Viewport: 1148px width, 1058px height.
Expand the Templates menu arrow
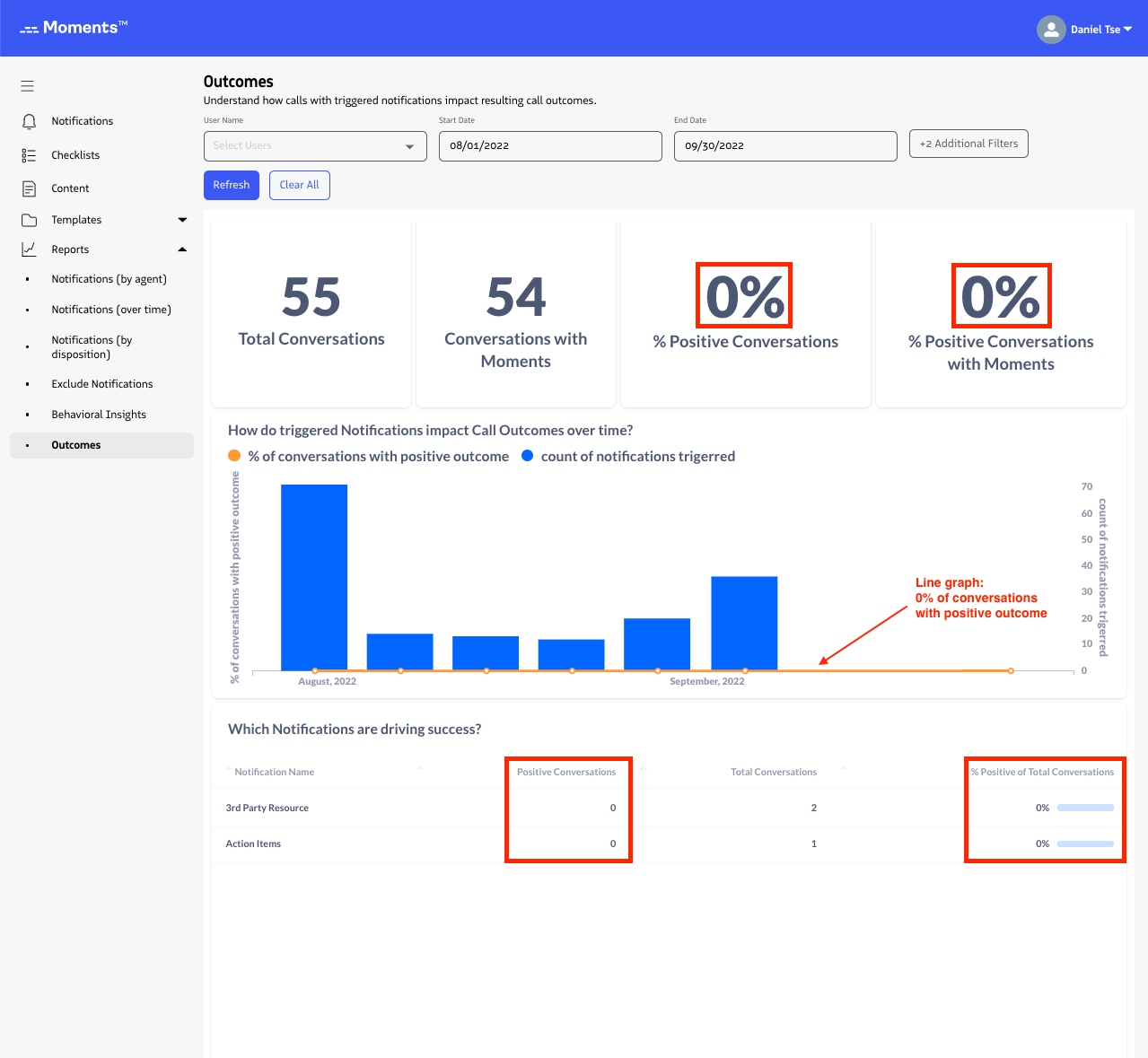[x=182, y=220]
